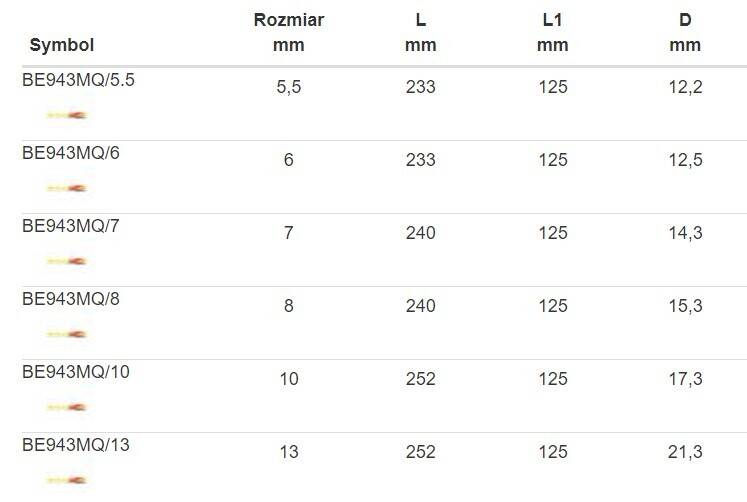Select the BE943MQ/10 symbol text
This screenshot has height=502, width=747.
tap(76, 372)
